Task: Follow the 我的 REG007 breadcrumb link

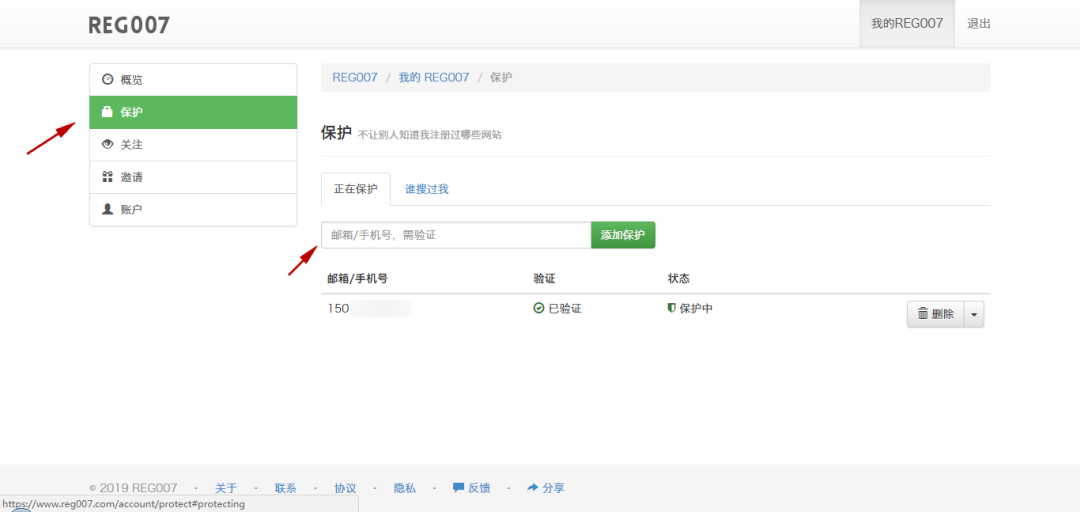Action: [x=434, y=77]
